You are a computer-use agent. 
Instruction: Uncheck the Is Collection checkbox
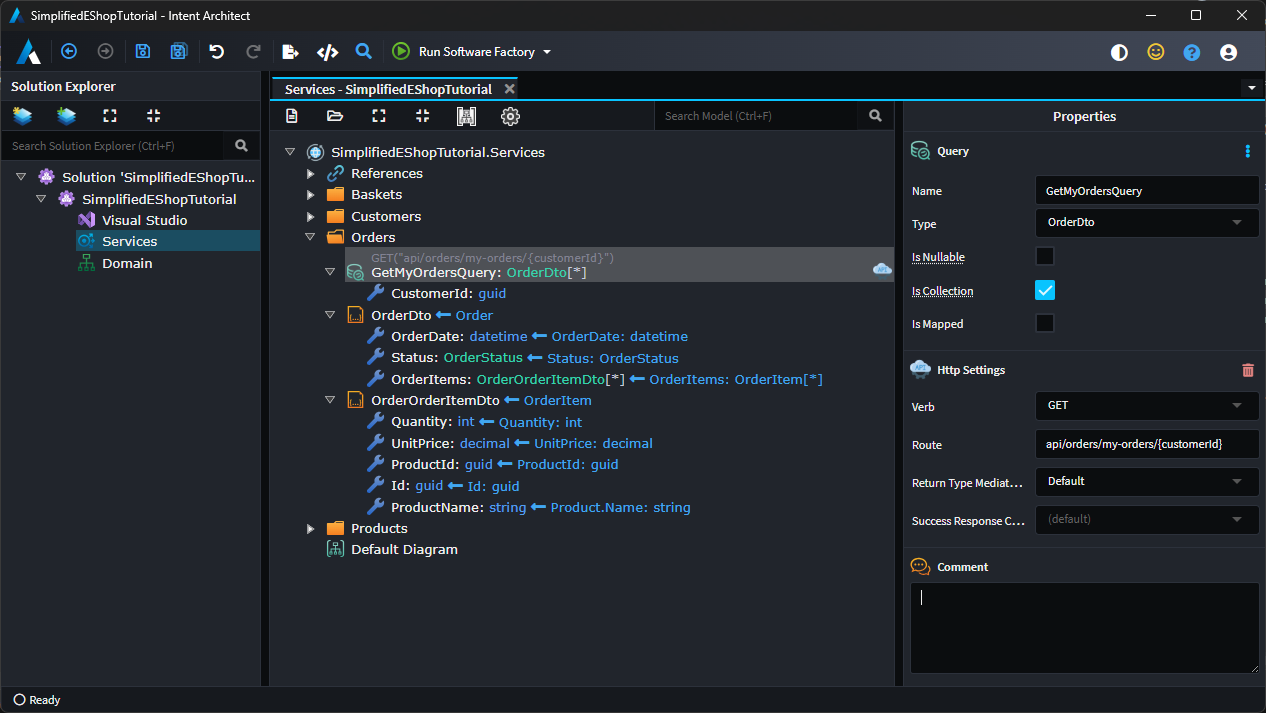point(1045,291)
